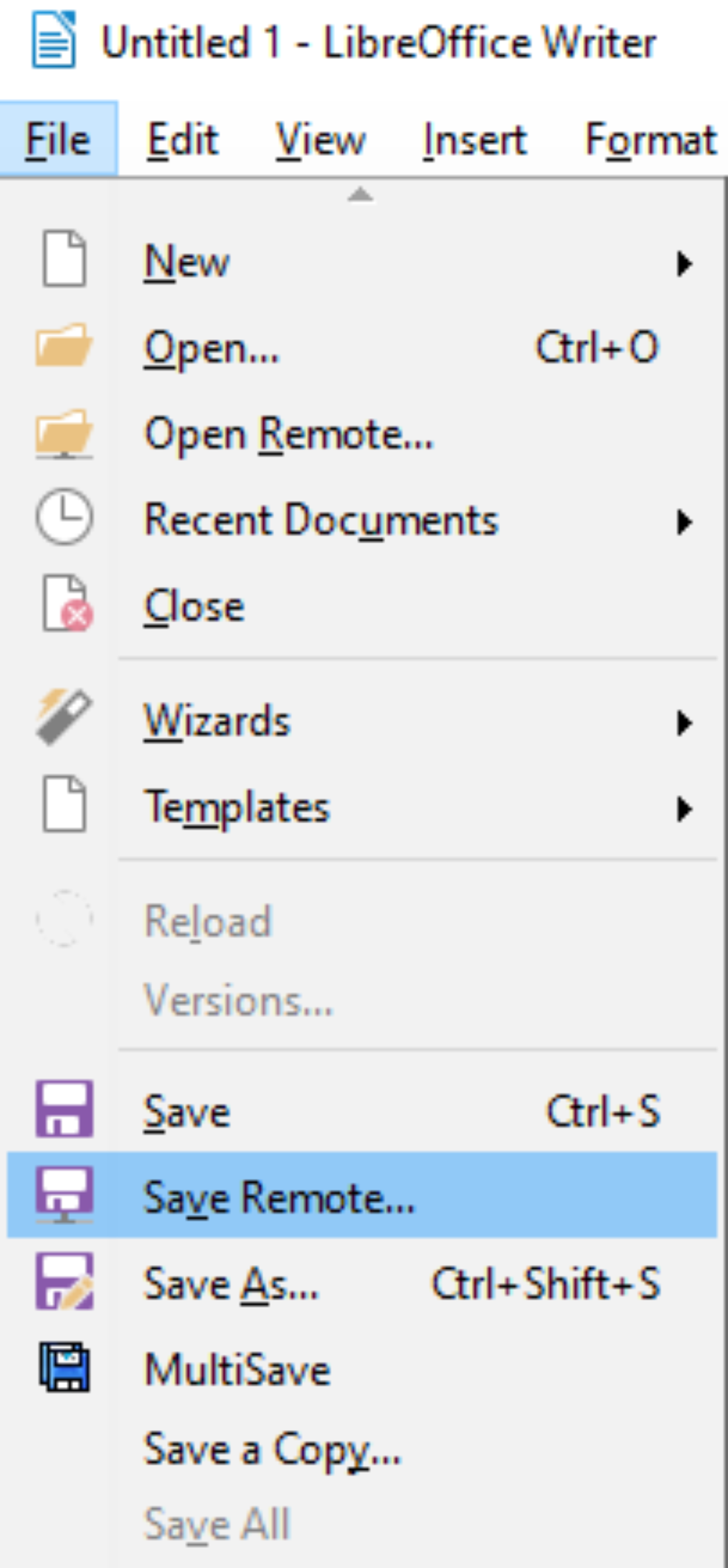Open the Edit menu

183,140
